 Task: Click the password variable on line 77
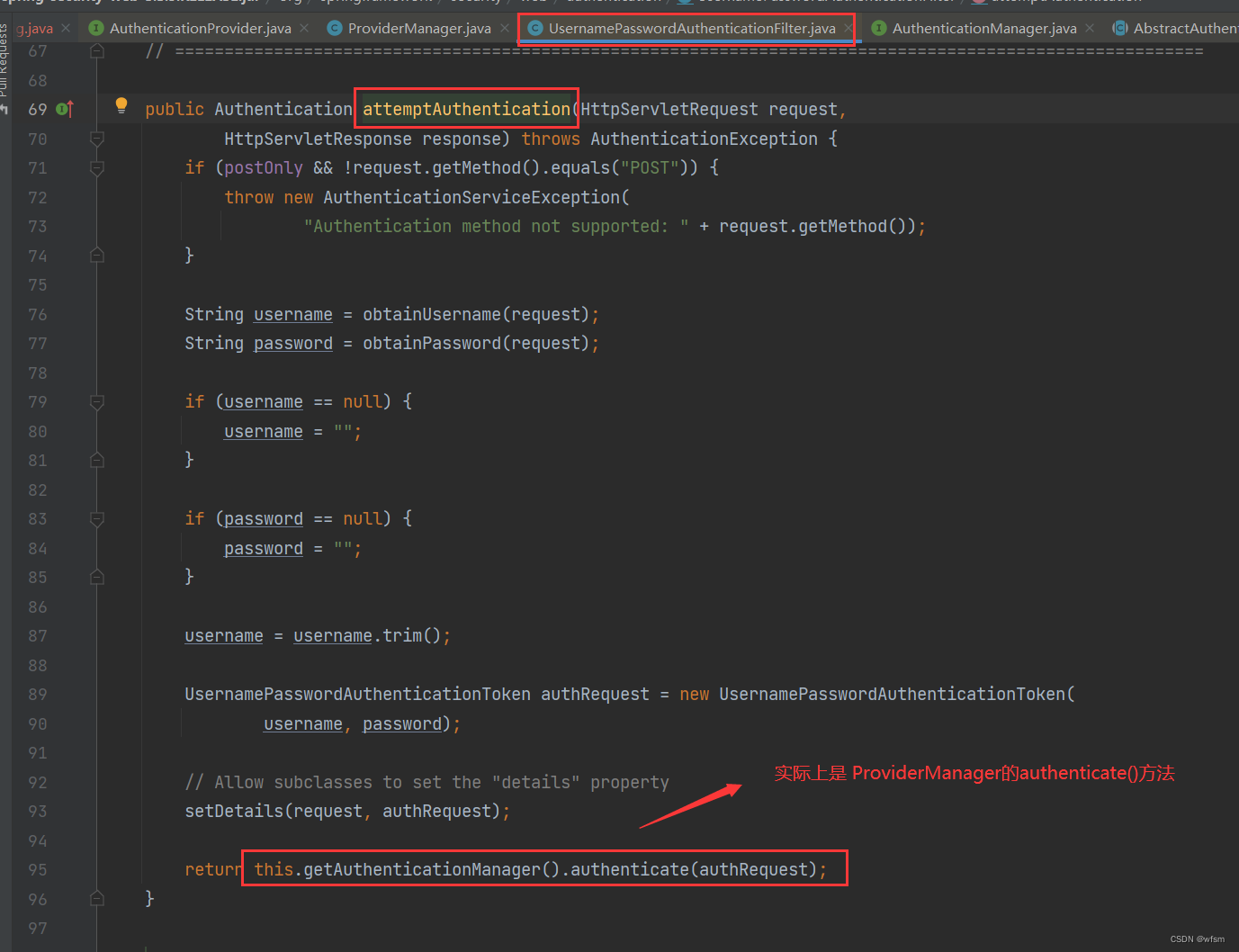click(x=293, y=344)
